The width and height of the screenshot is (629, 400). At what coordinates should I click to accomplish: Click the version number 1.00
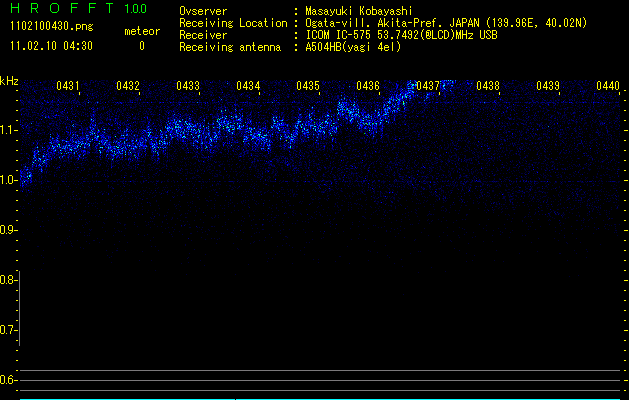(134, 9)
